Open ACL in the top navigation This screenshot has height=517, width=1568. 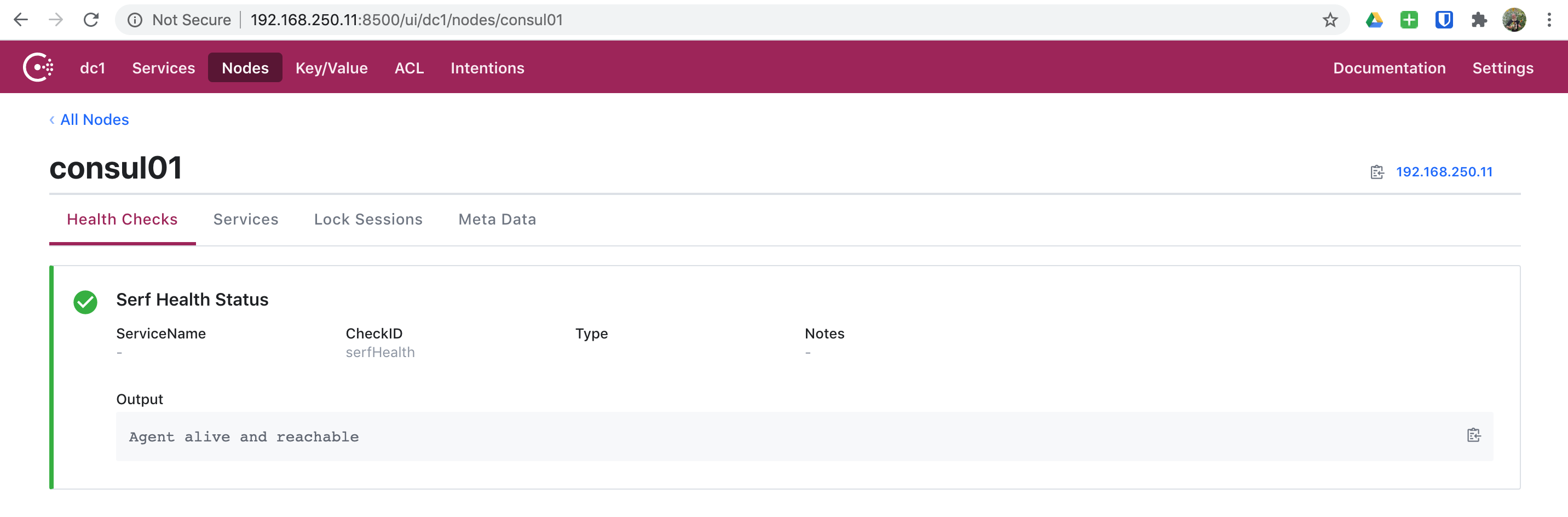[409, 67]
